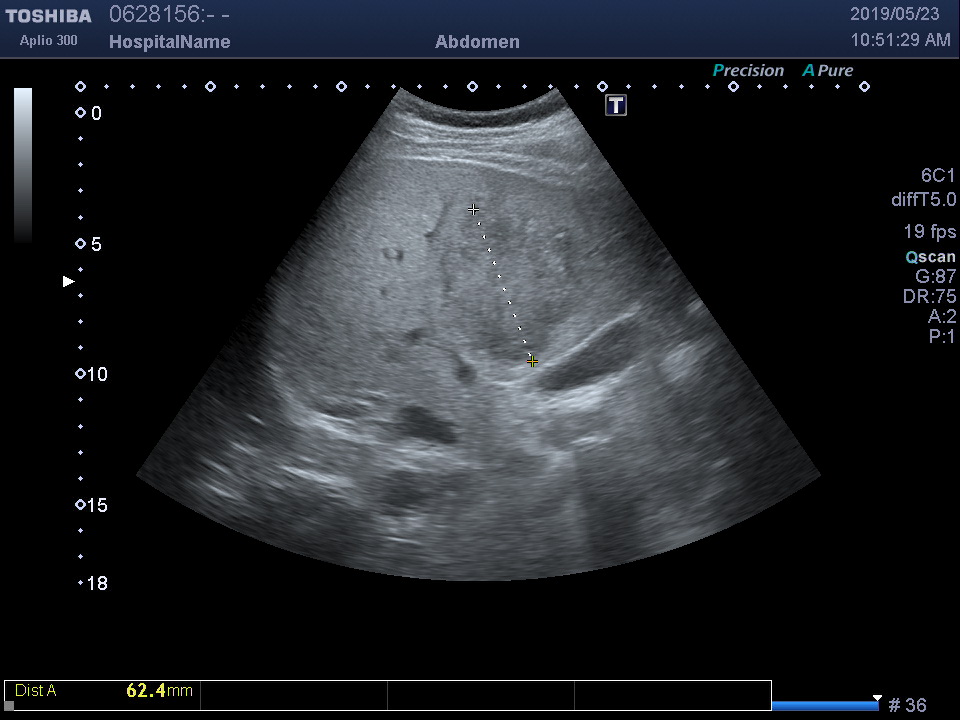Screen dimensions: 960x720
Task: Click the 10 cm depth marker
Action: point(91,374)
